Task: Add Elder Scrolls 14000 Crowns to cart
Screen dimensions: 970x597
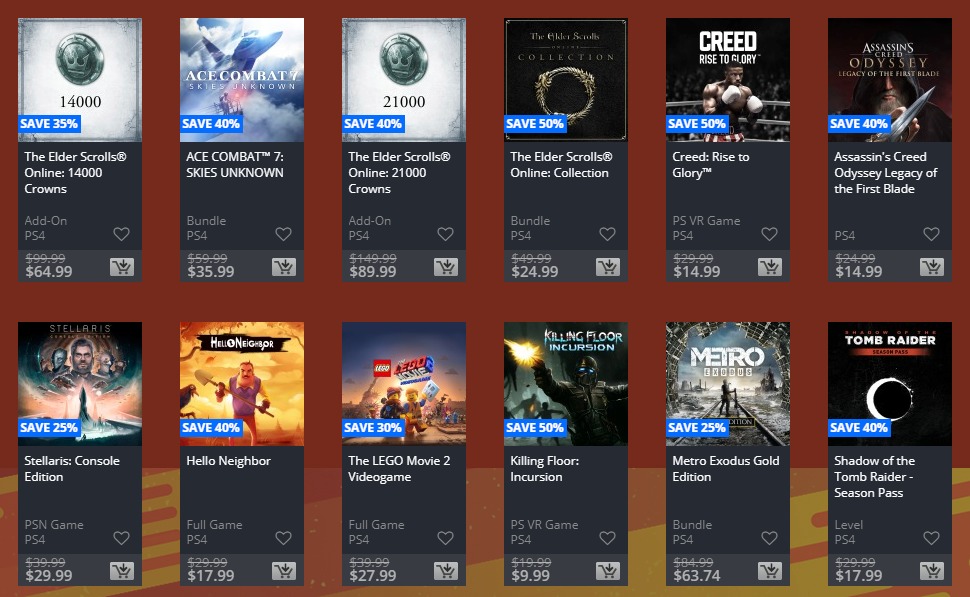Action: pos(122,267)
